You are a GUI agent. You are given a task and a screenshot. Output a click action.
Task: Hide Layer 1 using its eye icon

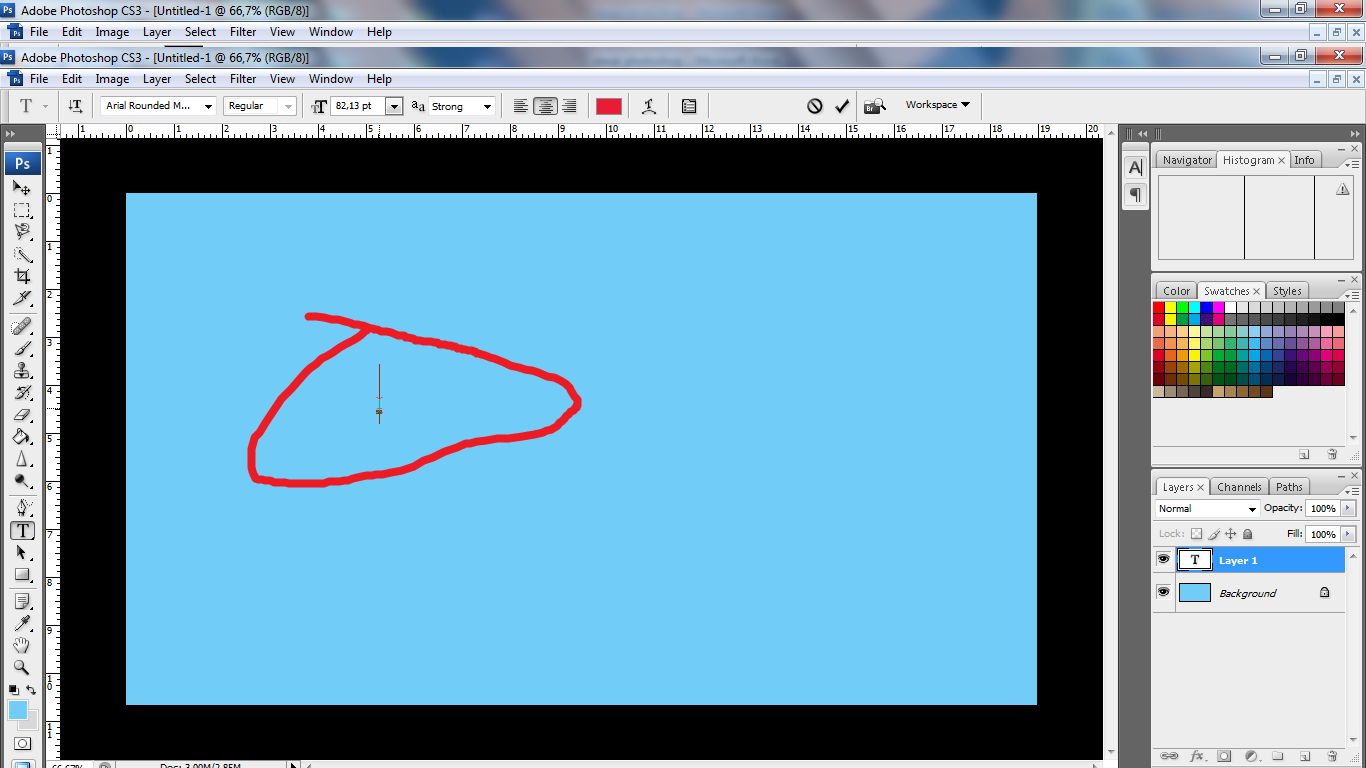coord(1163,560)
